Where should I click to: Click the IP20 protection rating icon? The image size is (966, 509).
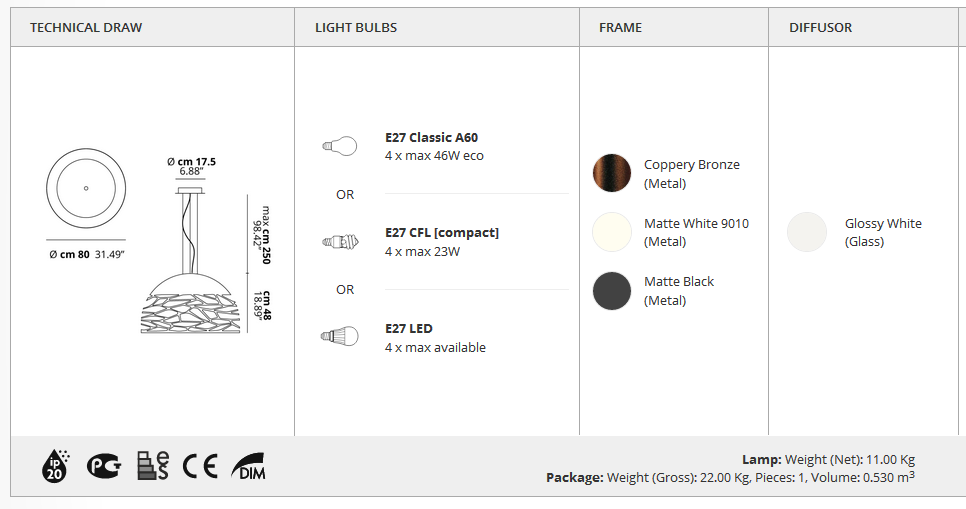click(53, 465)
